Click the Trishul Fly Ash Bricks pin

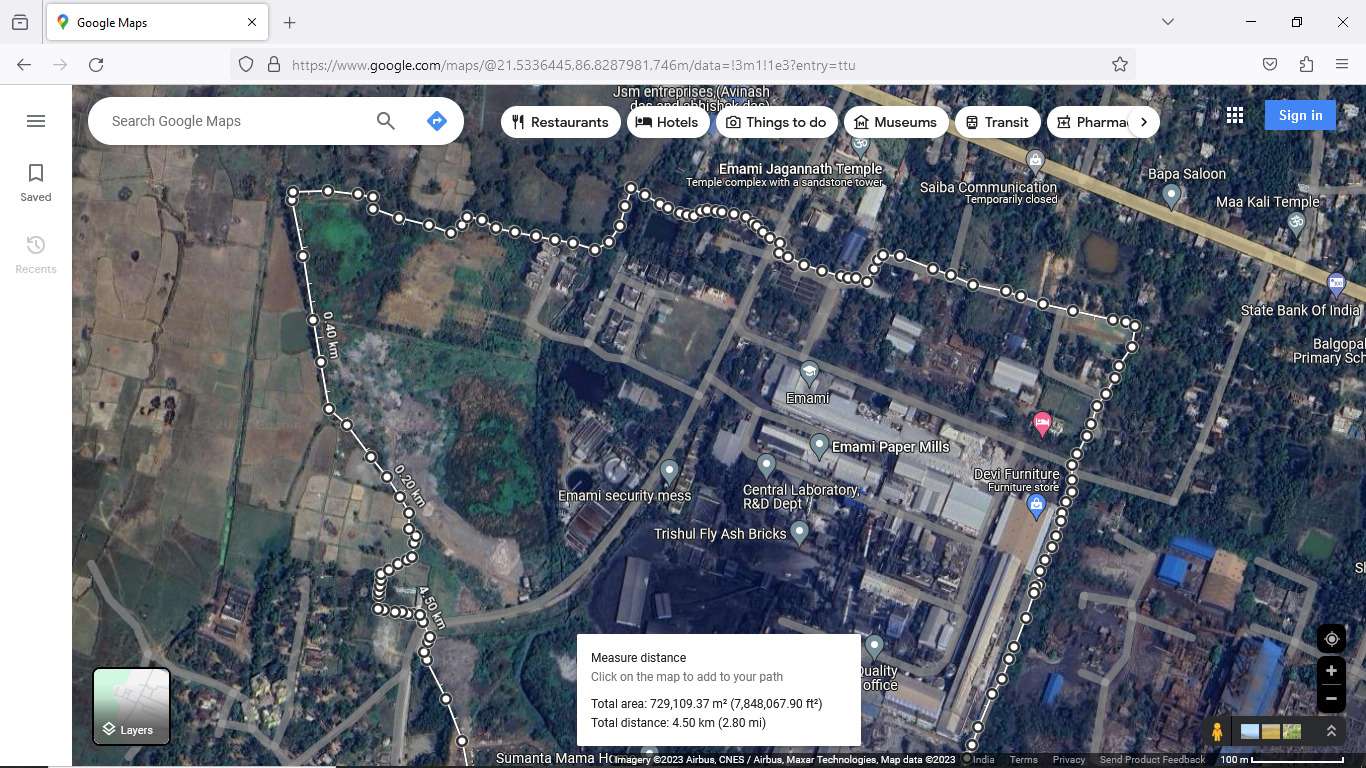(x=799, y=533)
